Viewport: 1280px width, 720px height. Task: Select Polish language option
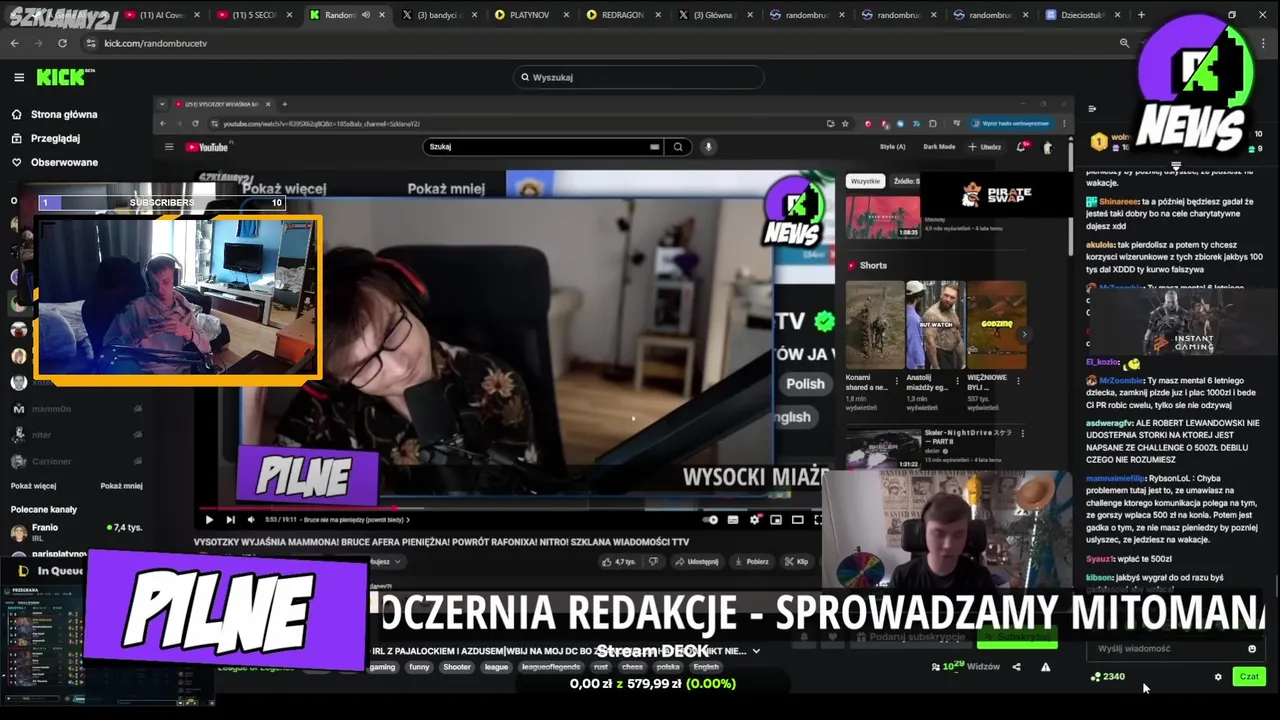(805, 384)
